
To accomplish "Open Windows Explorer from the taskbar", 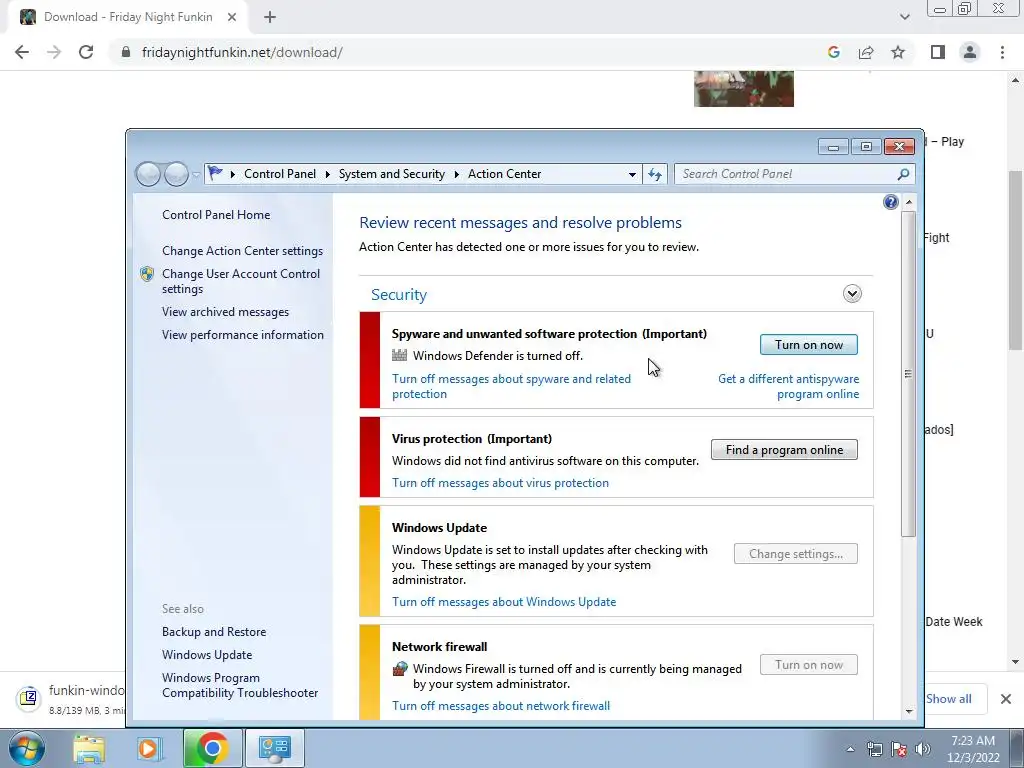I will point(89,748).
